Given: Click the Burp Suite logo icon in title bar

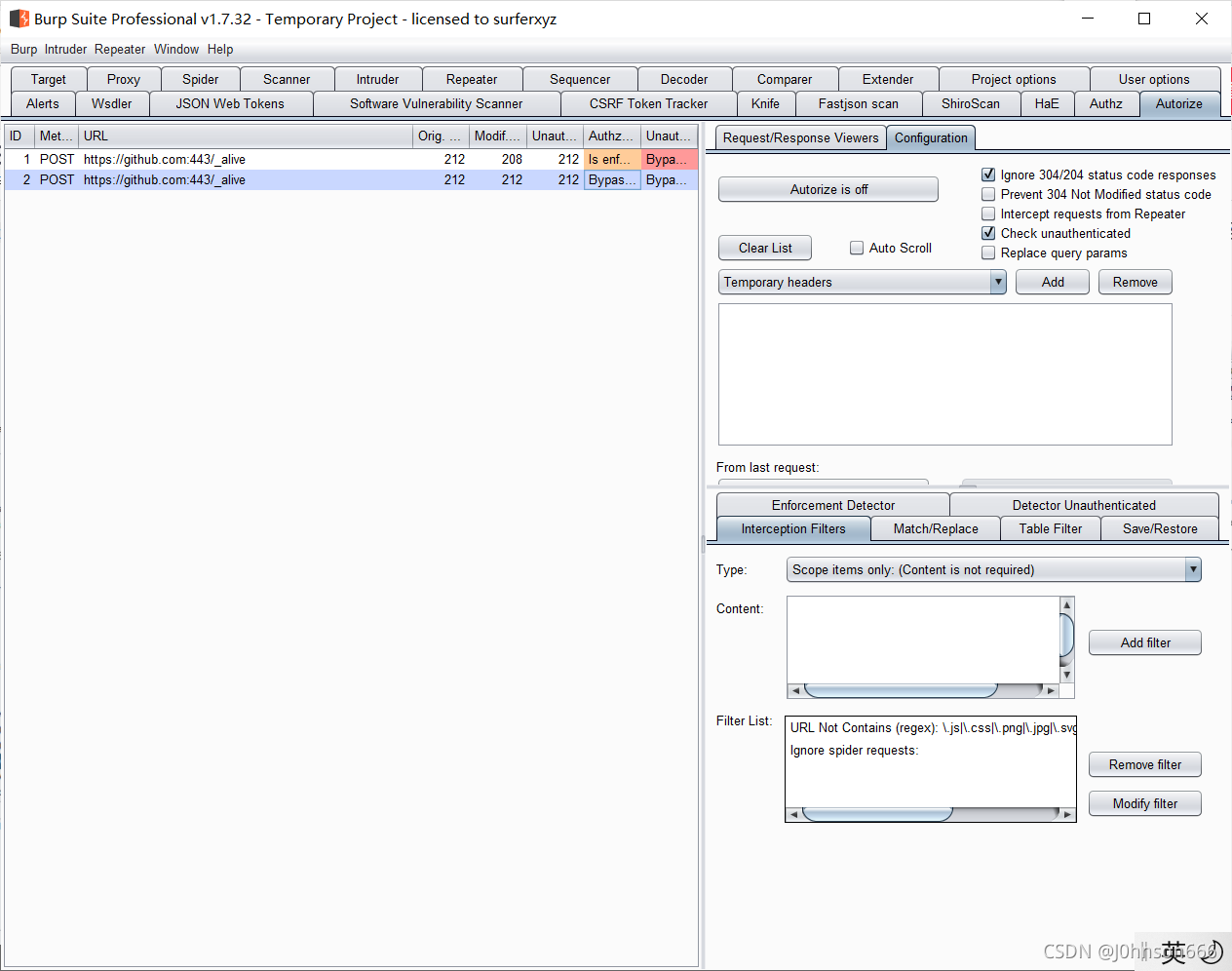Looking at the screenshot, I should pos(19,19).
